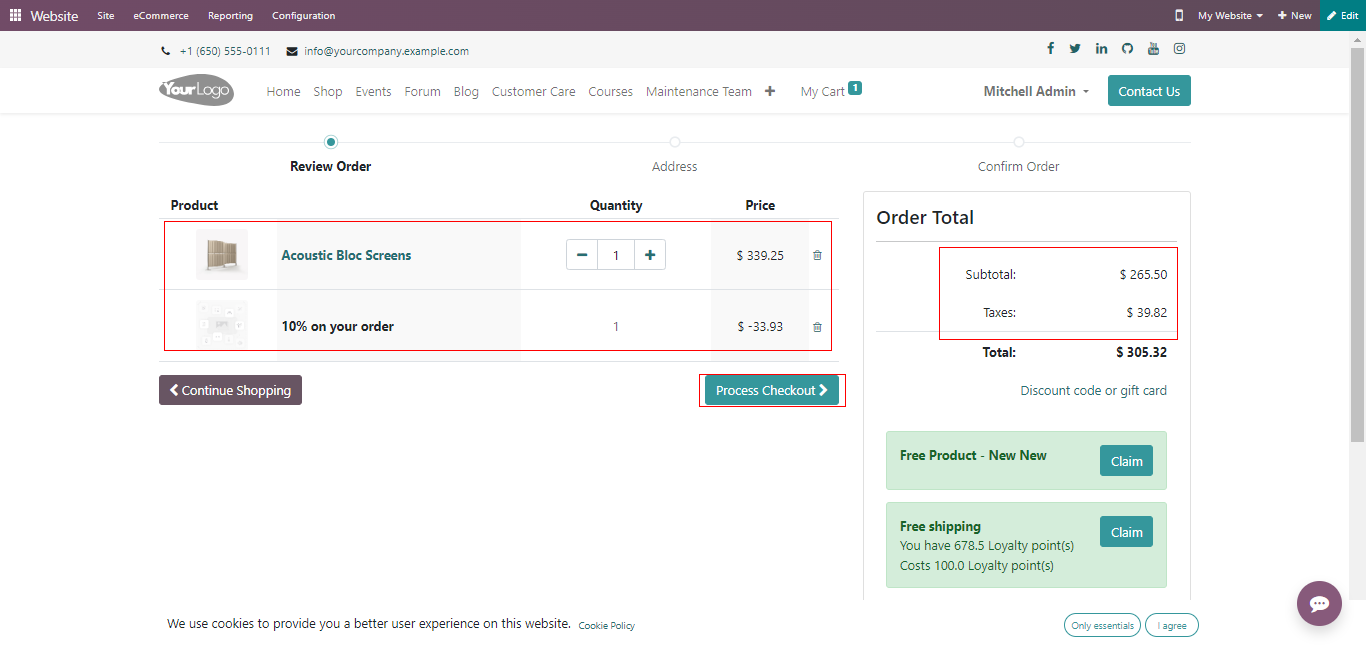Open the GitHub social icon
This screenshot has width=1366, height=648.
point(1127,49)
